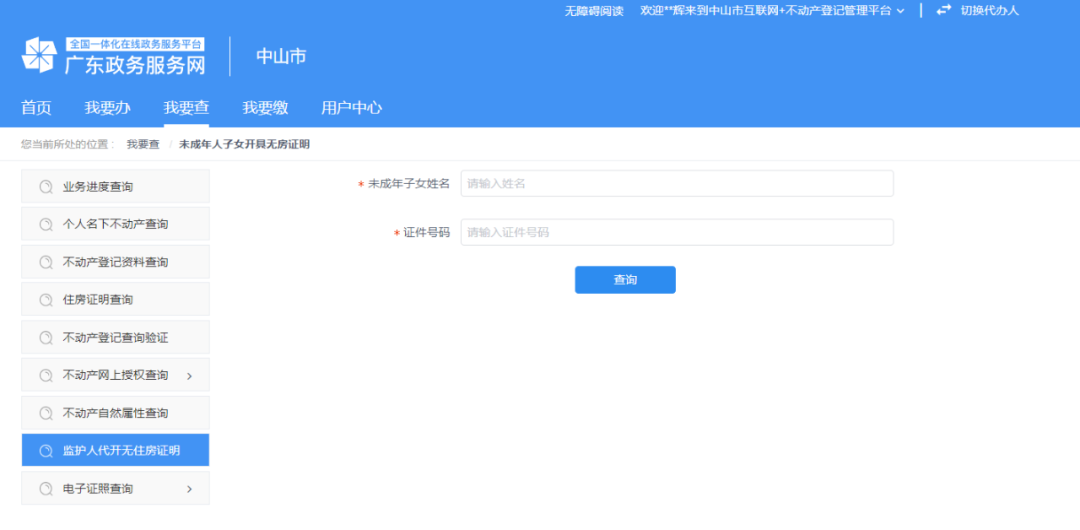Open 住房证明查询 in the sidebar

point(116,300)
